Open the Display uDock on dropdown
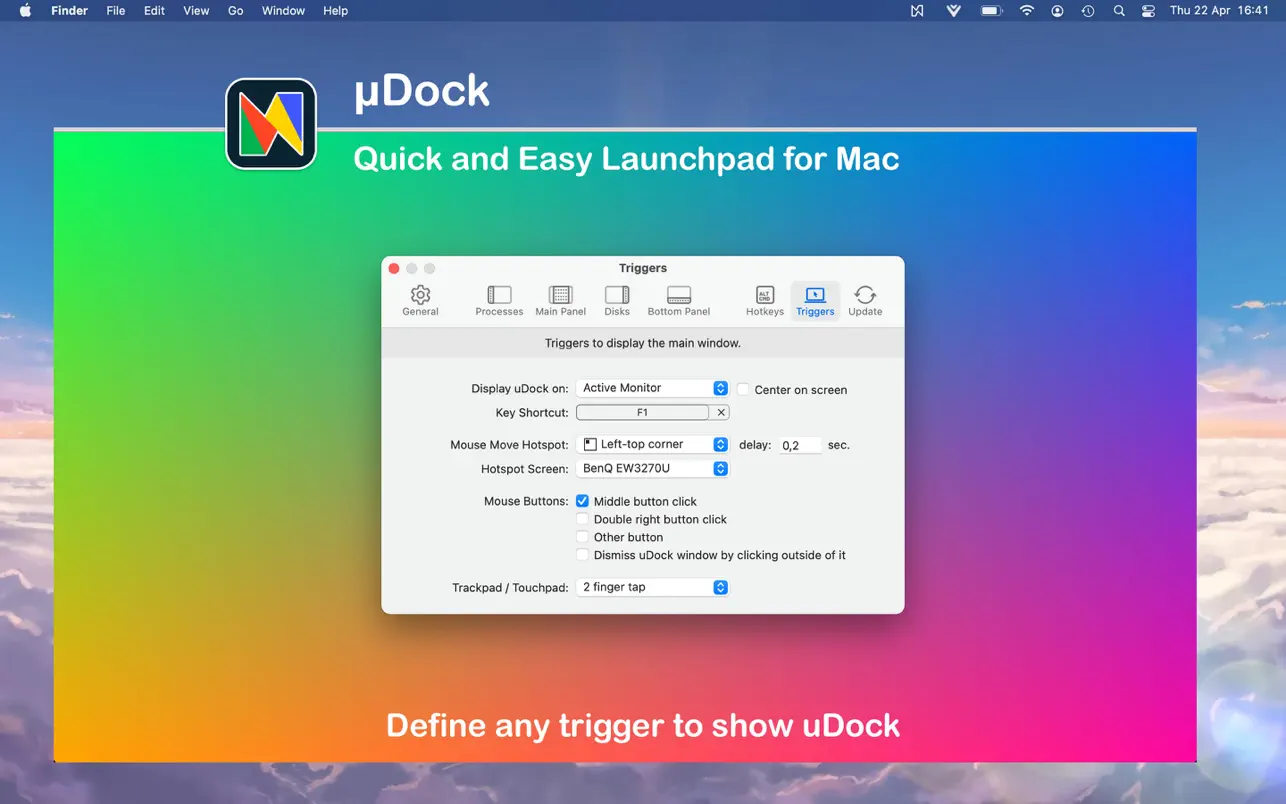The width and height of the screenshot is (1286, 804). [x=652, y=388]
